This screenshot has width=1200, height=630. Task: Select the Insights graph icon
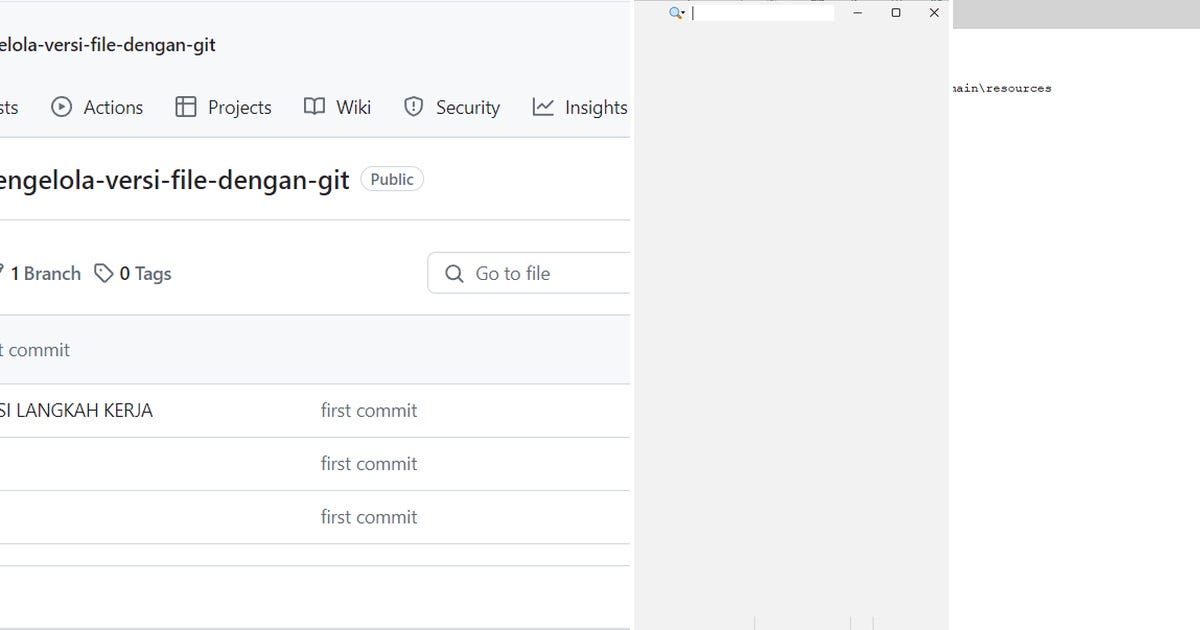click(541, 106)
